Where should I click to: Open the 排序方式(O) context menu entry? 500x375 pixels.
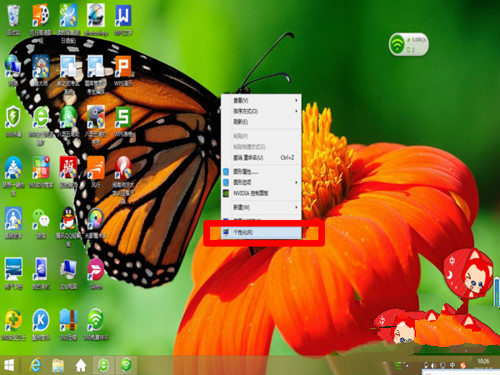(x=261, y=111)
